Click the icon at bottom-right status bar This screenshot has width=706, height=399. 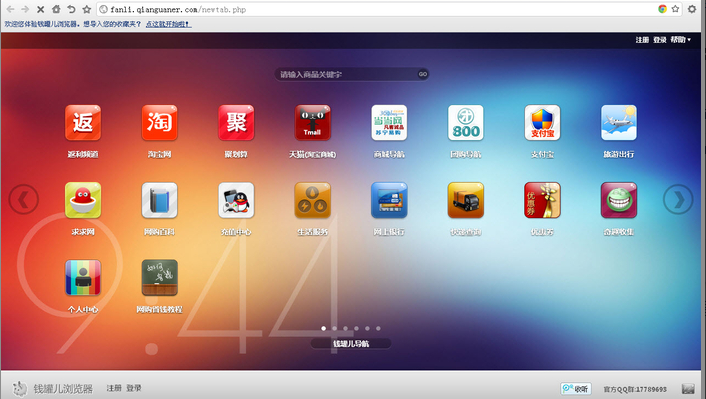tap(688, 388)
